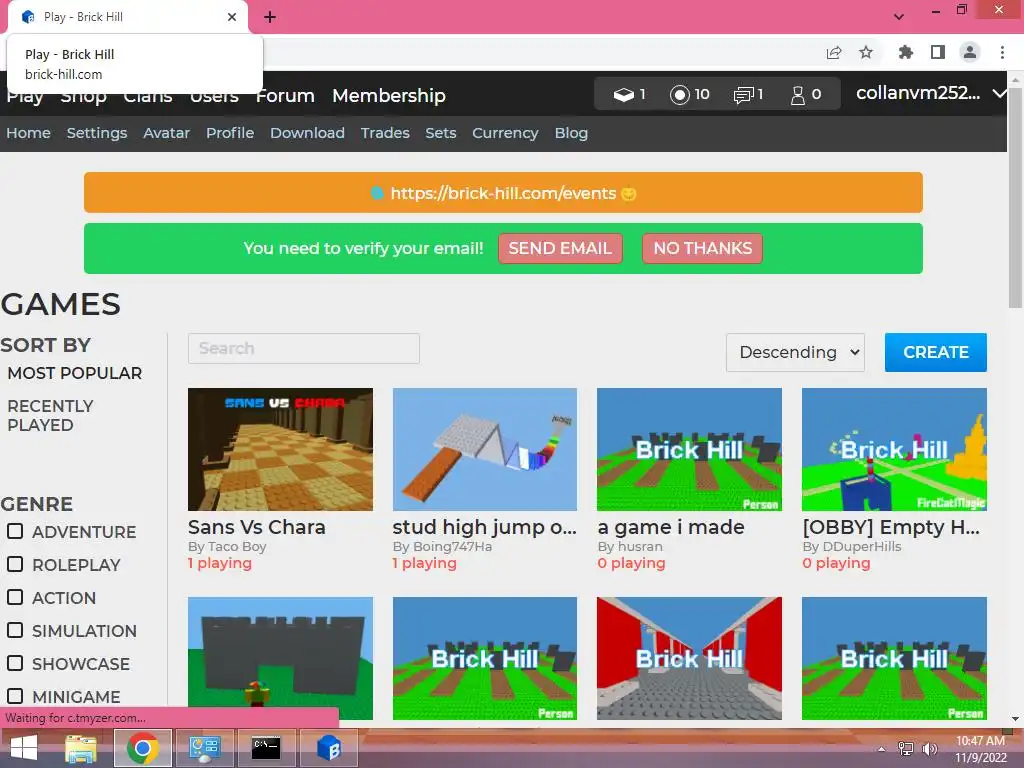1024x768 pixels.
Task: Open the Sets subnav link
Action: click(x=441, y=133)
